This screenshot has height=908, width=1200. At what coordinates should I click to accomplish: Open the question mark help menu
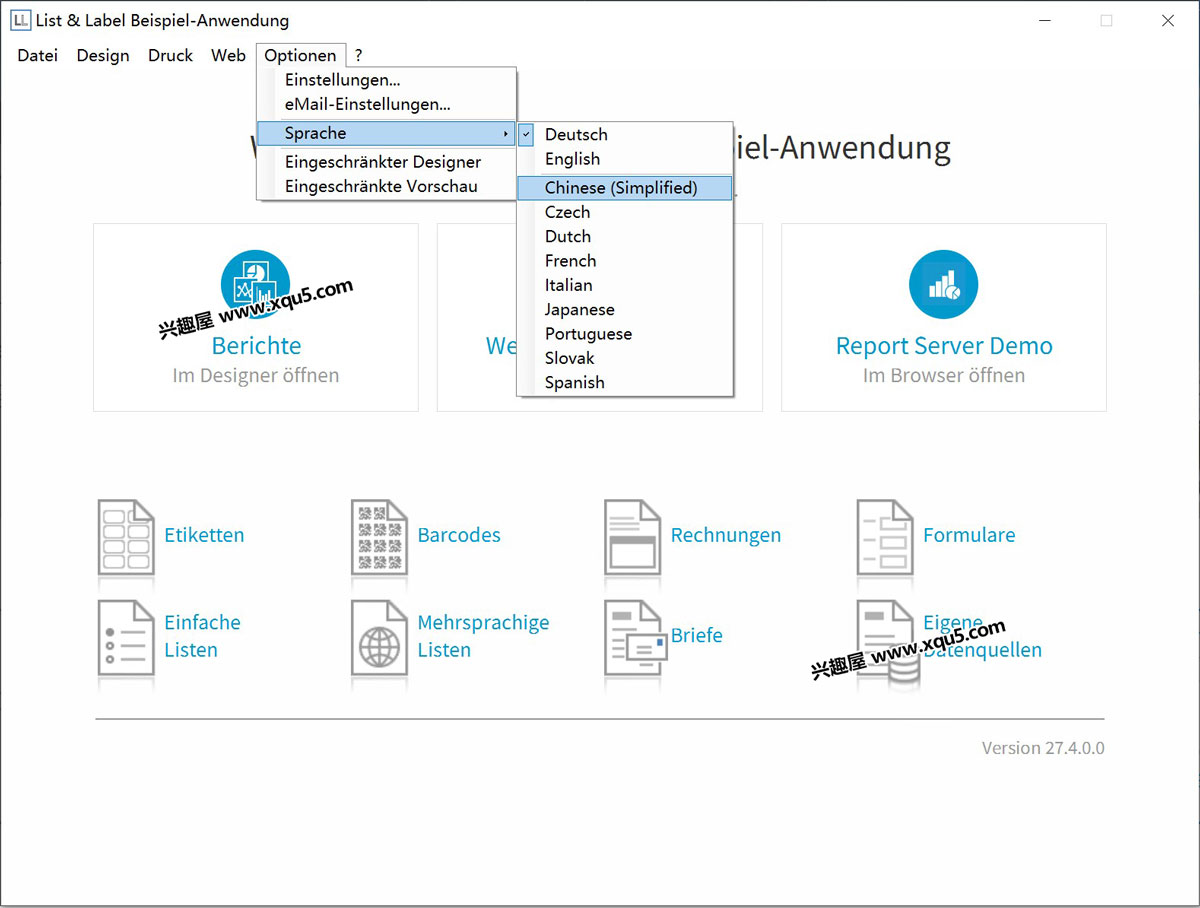(359, 56)
